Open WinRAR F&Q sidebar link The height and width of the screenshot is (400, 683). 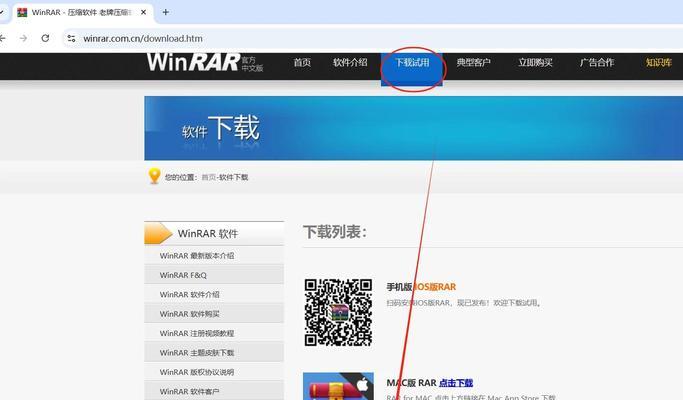point(183,275)
